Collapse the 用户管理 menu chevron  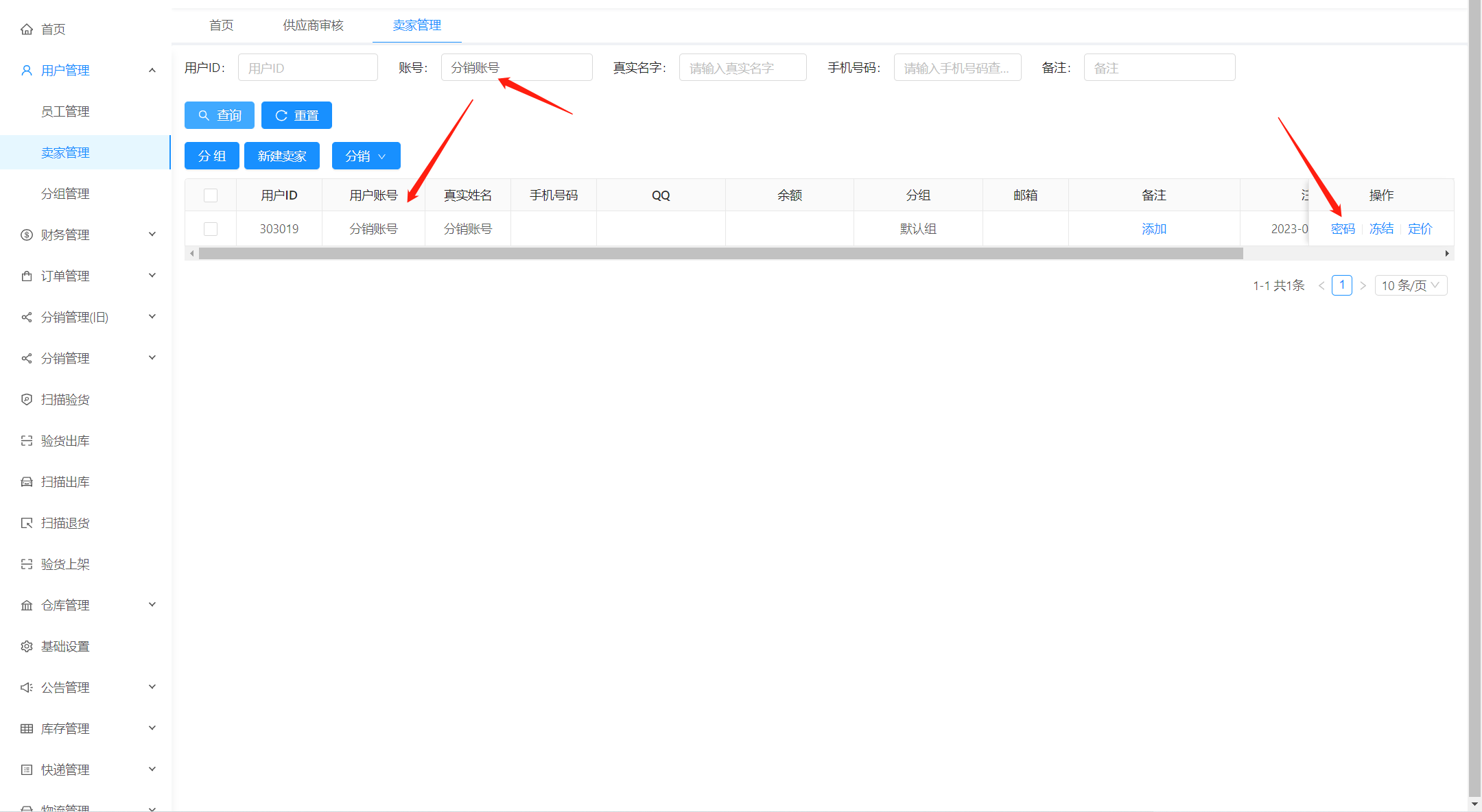point(152,70)
